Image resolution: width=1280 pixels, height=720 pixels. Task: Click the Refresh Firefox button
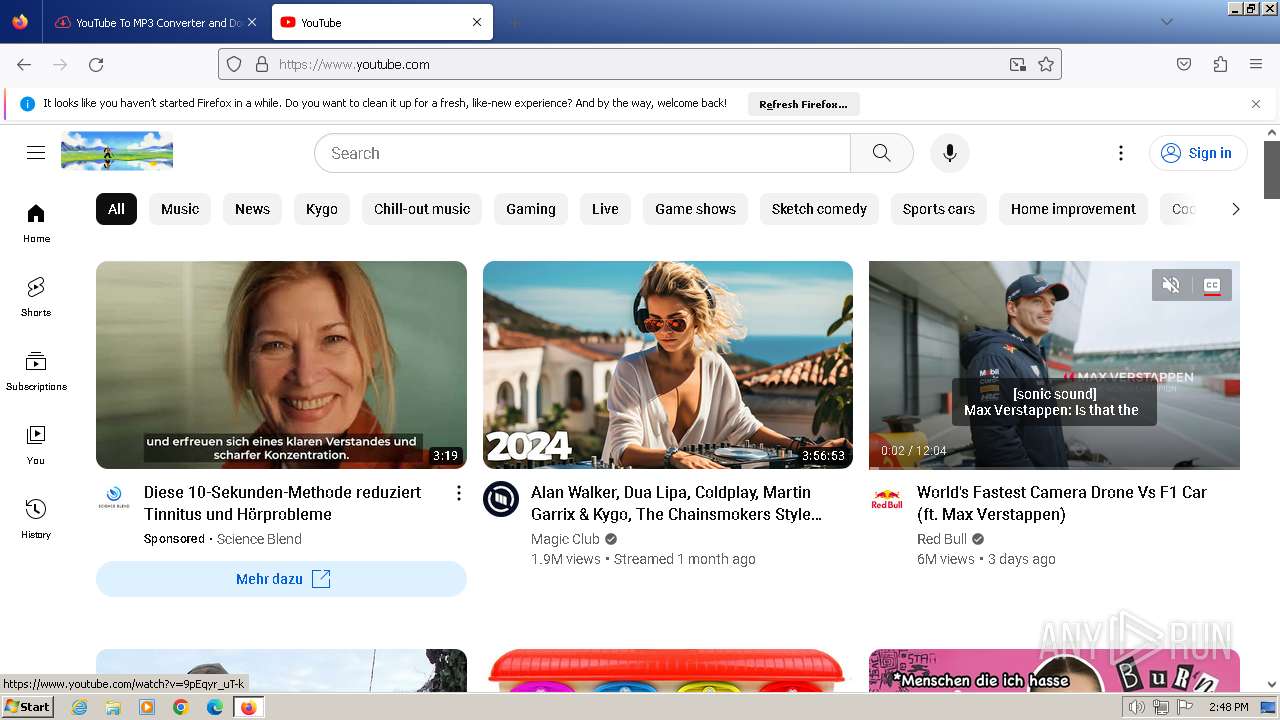click(x=803, y=104)
